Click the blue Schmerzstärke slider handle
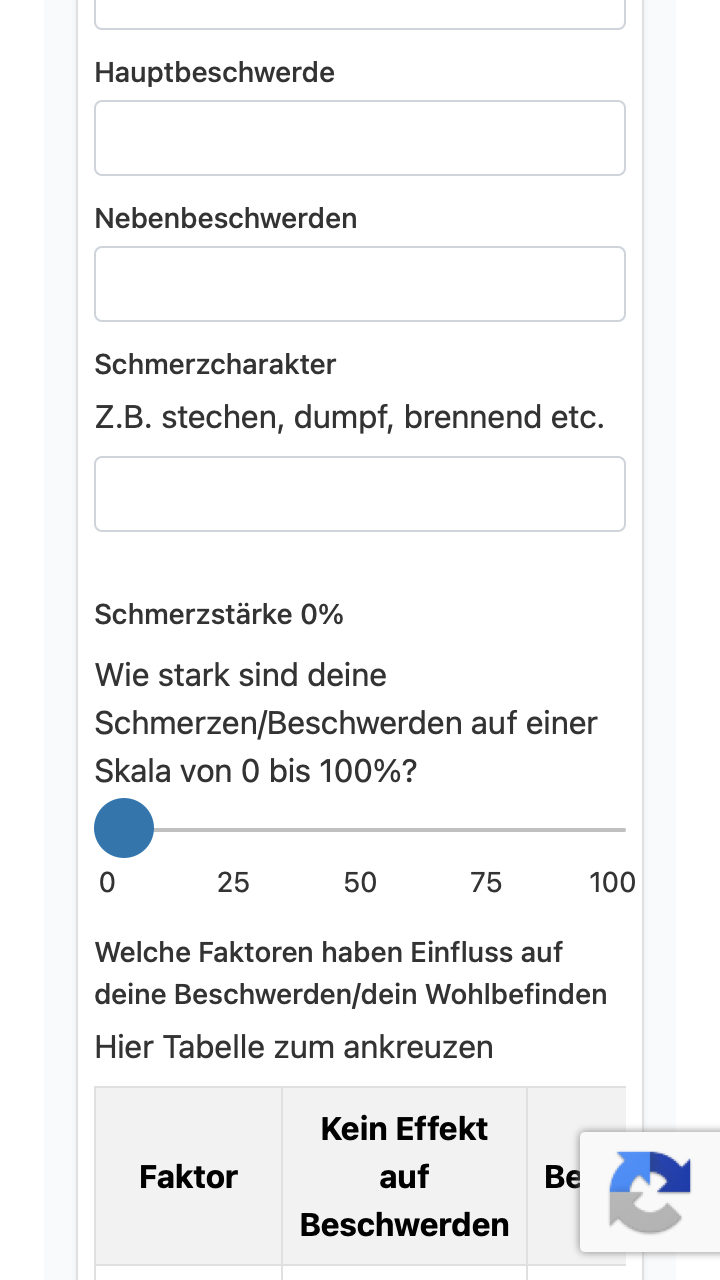720x1280 pixels. coord(124,828)
